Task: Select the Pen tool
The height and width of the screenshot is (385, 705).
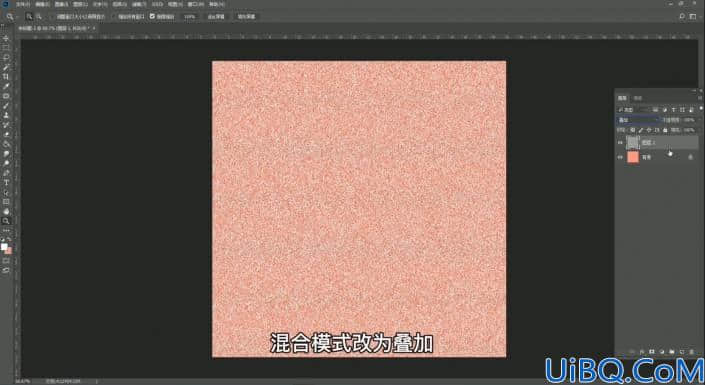Action: pos(6,173)
